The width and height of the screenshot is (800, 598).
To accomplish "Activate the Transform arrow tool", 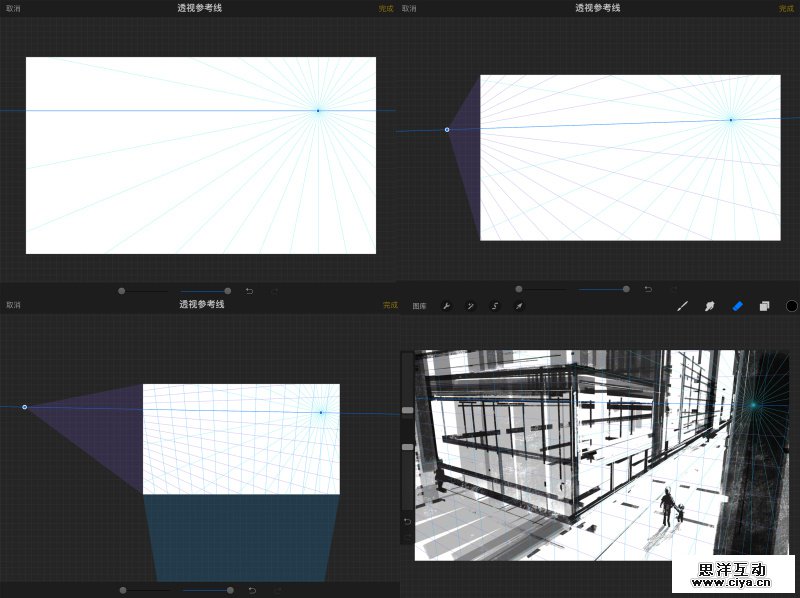I will click(518, 306).
